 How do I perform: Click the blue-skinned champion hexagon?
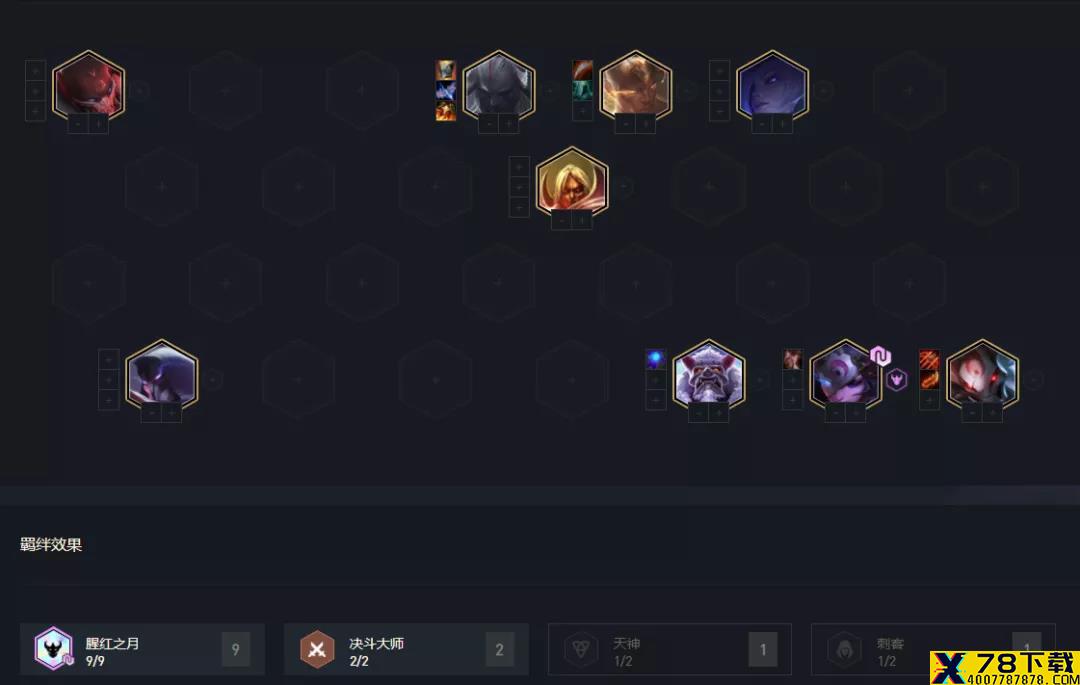(772, 87)
